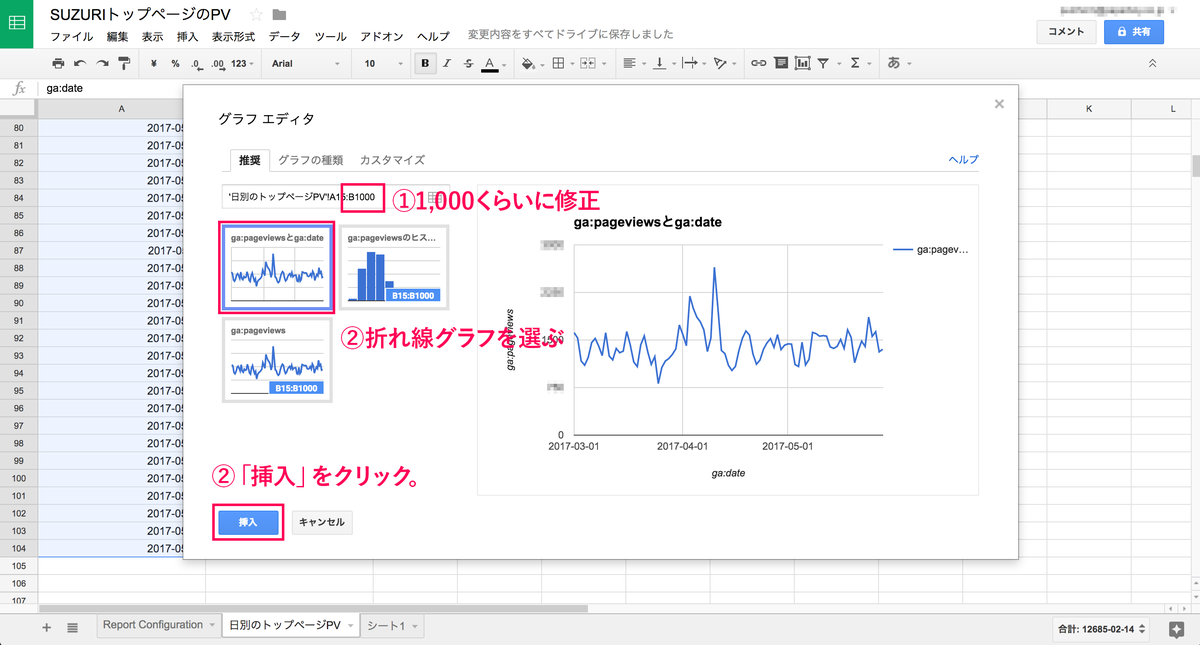Select the paint format roller icon
The width and height of the screenshot is (1200, 645).
(124, 63)
